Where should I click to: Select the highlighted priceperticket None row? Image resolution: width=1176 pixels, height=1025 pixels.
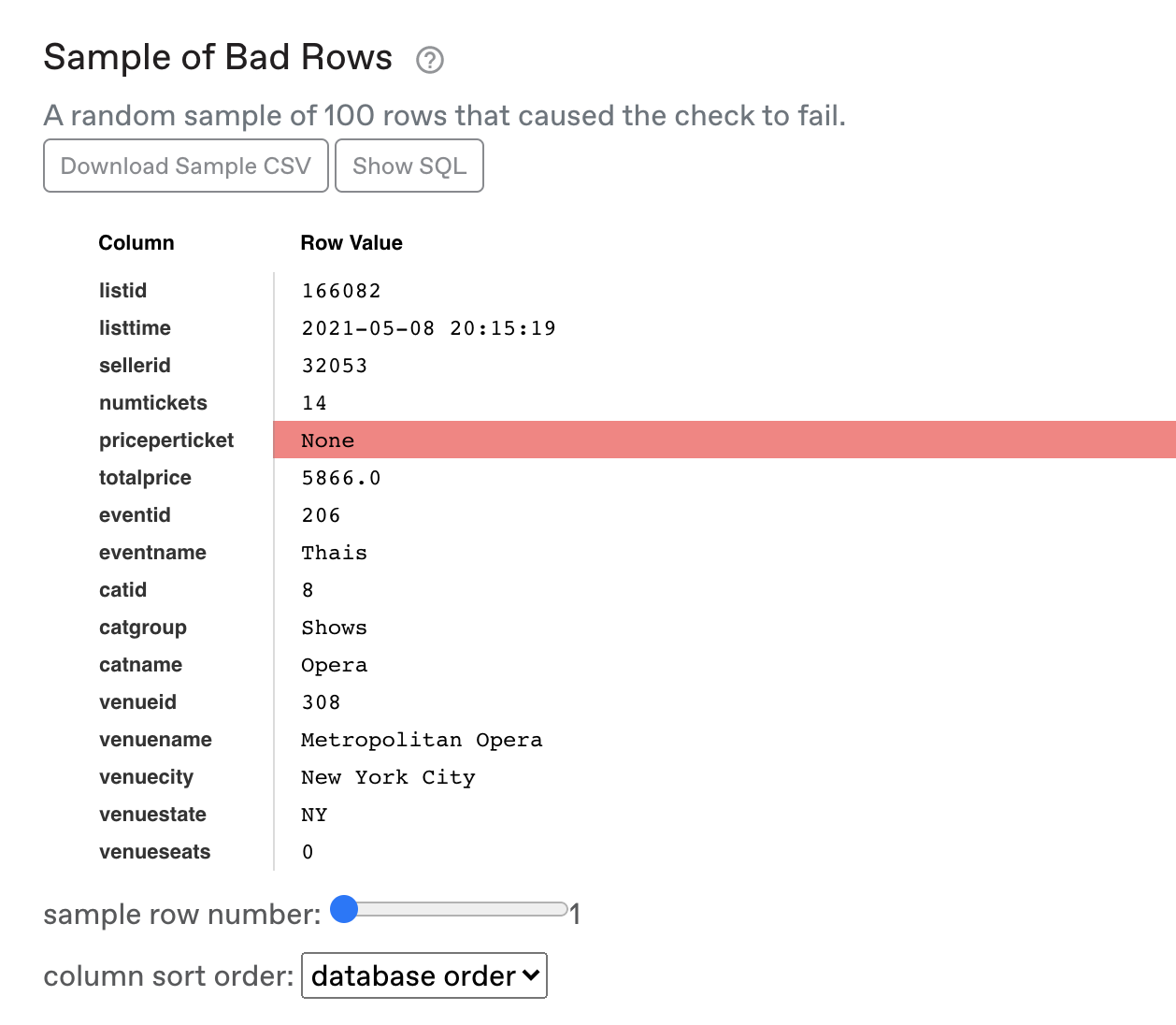724,440
